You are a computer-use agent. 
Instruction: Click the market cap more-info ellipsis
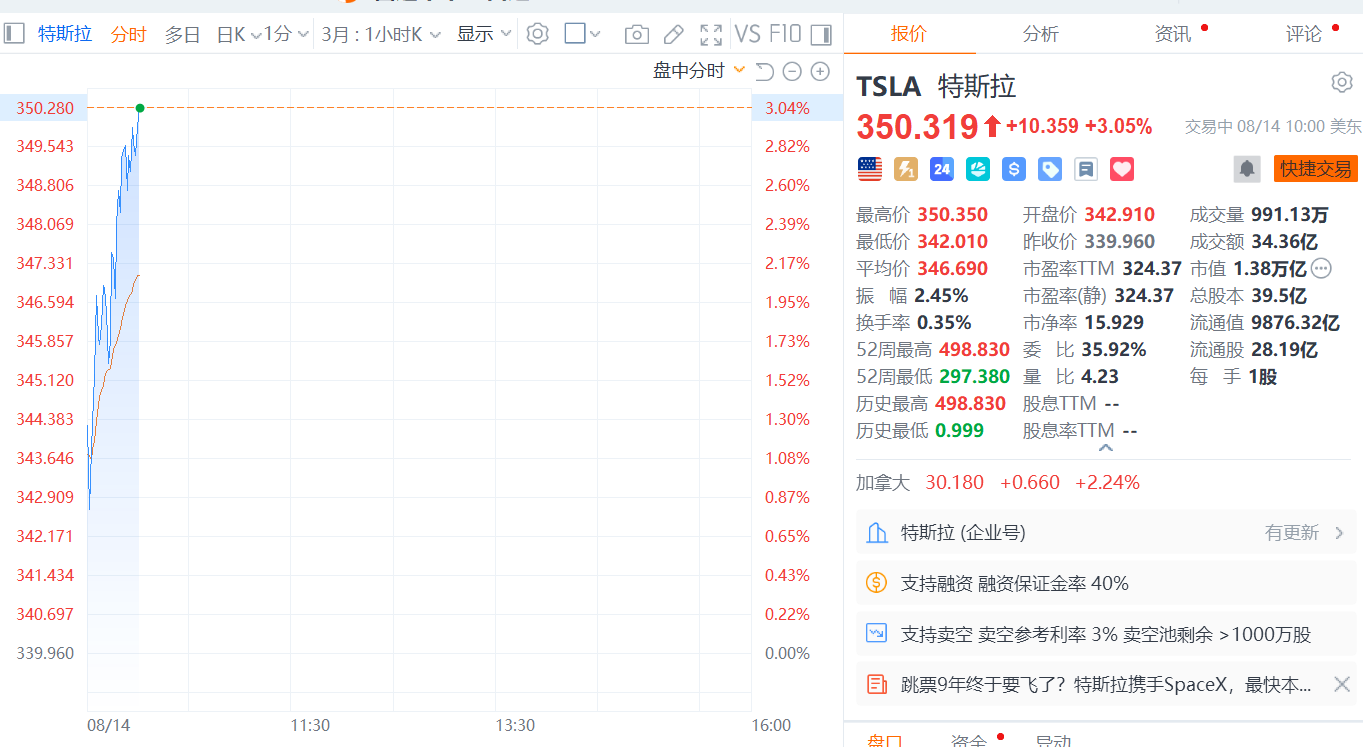1321,268
